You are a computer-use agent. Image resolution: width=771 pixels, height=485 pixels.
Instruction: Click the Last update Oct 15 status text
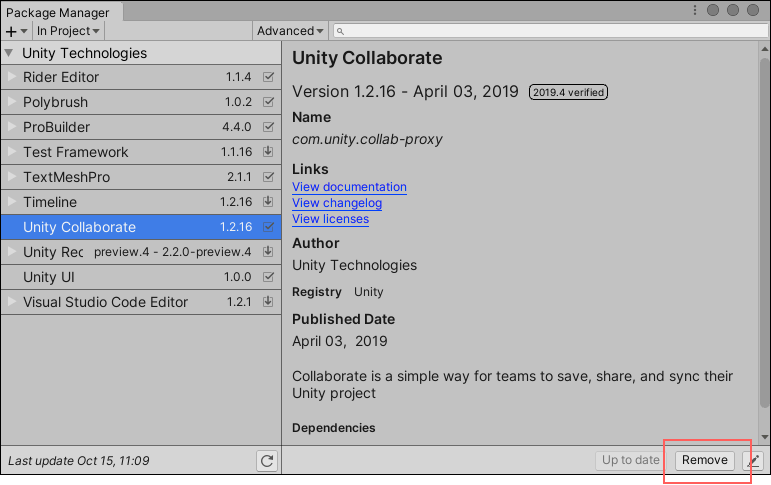[x=79, y=461]
